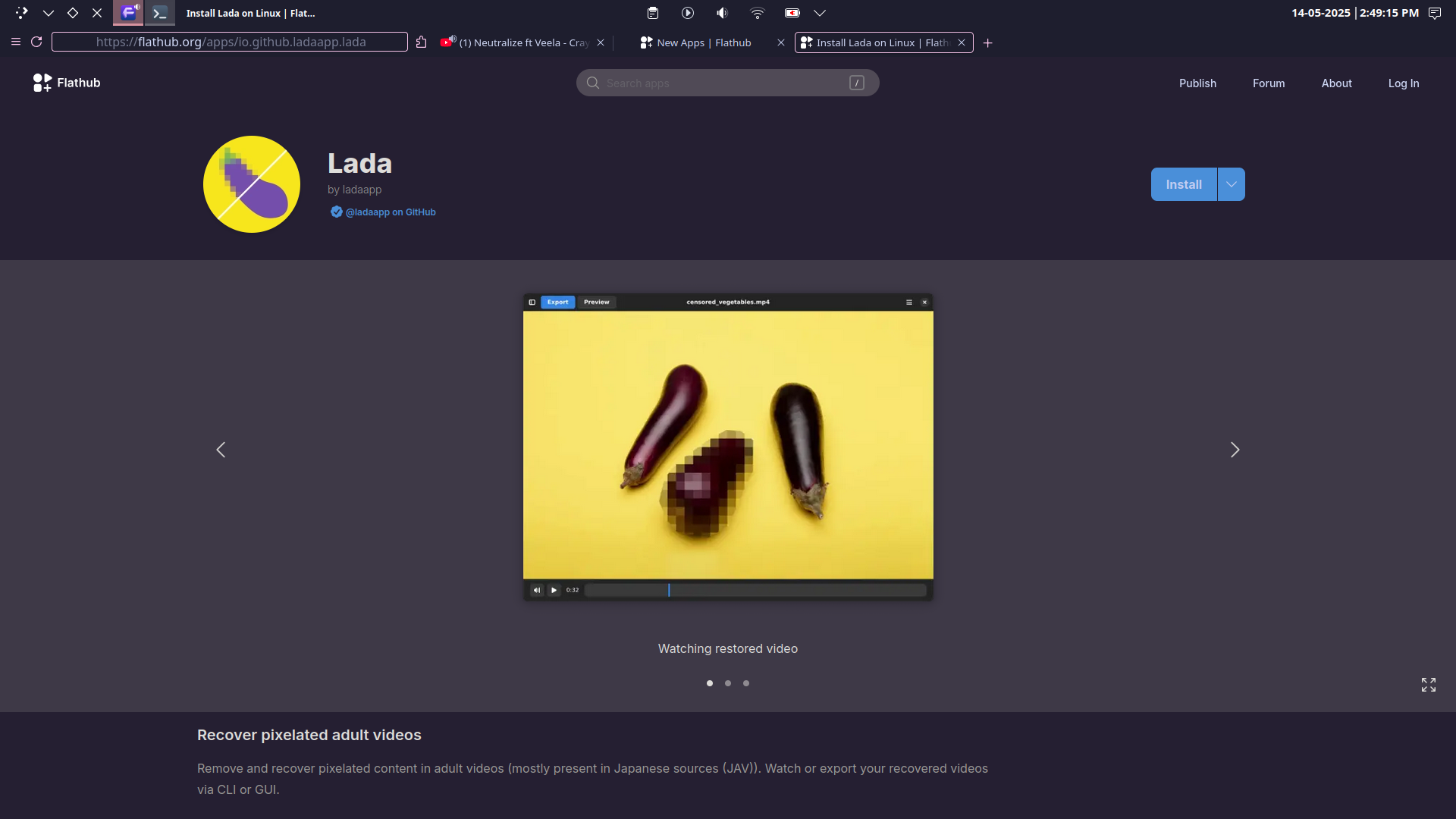Screen dimensions: 1456x819
Task: Open the browser hamburger menu
Action: coord(15,42)
